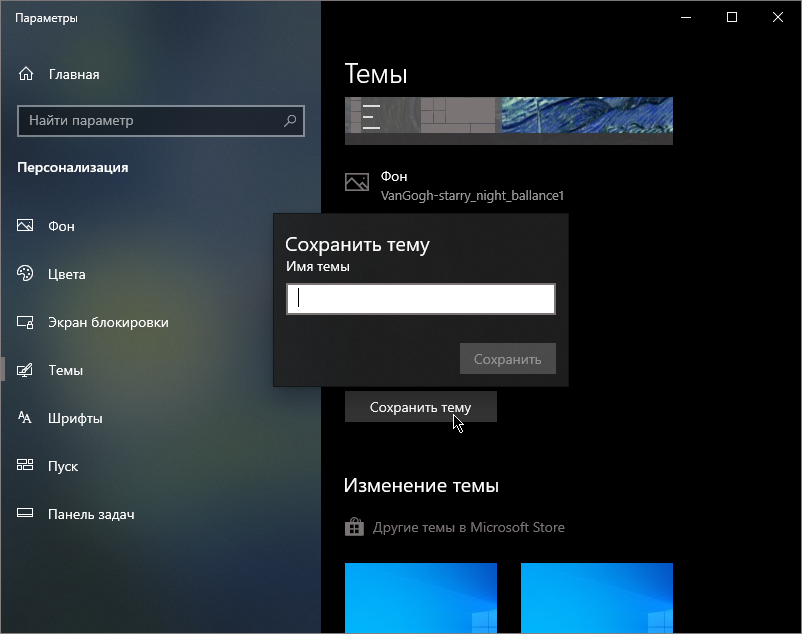Click the Экран блокировки monitor icon
Image resolution: width=802 pixels, height=634 pixels.
[x=25, y=322]
